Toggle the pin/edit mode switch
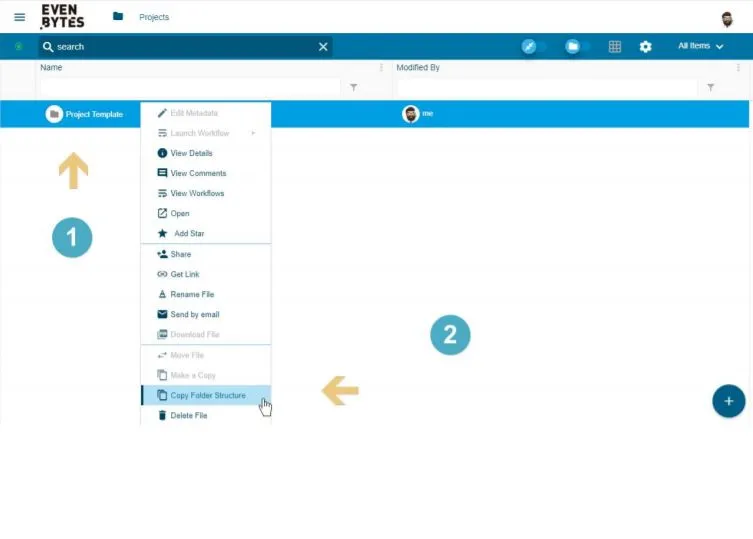This screenshot has height=539, width=753. click(534, 47)
